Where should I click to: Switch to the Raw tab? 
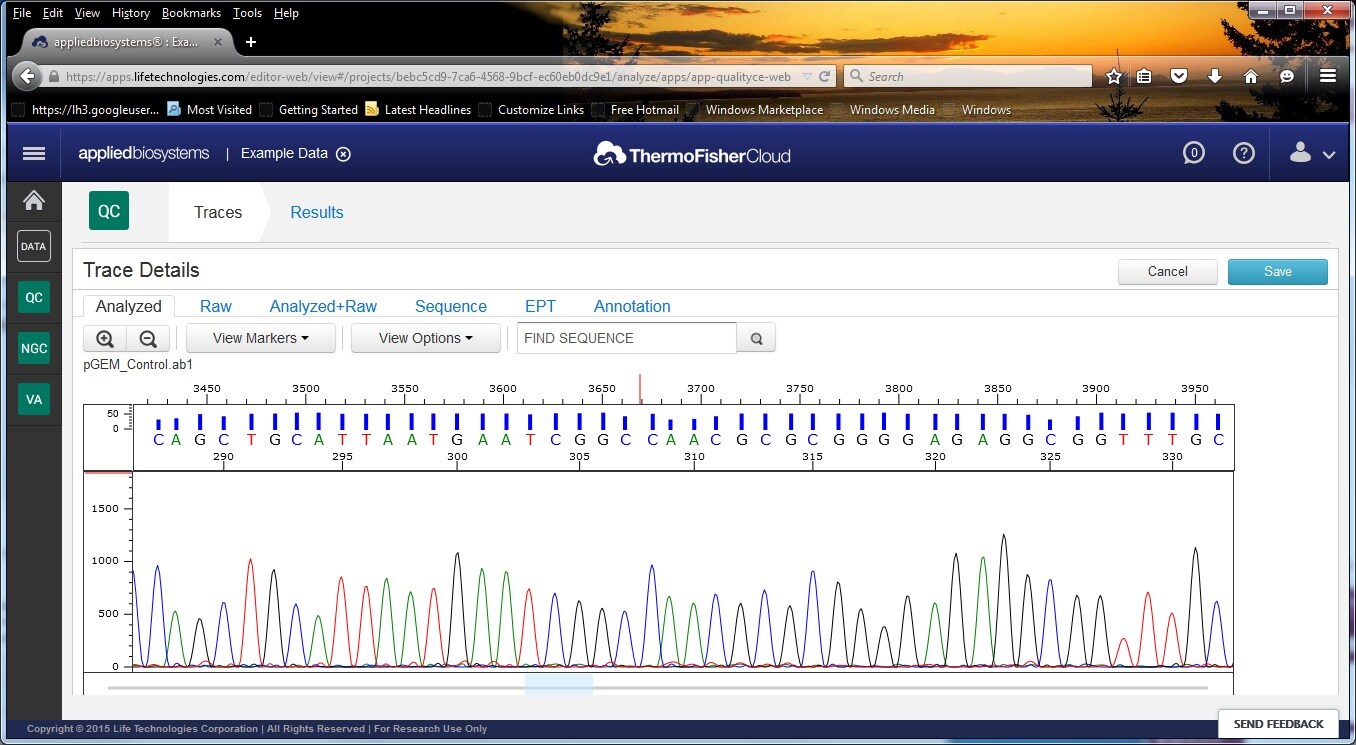(215, 306)
